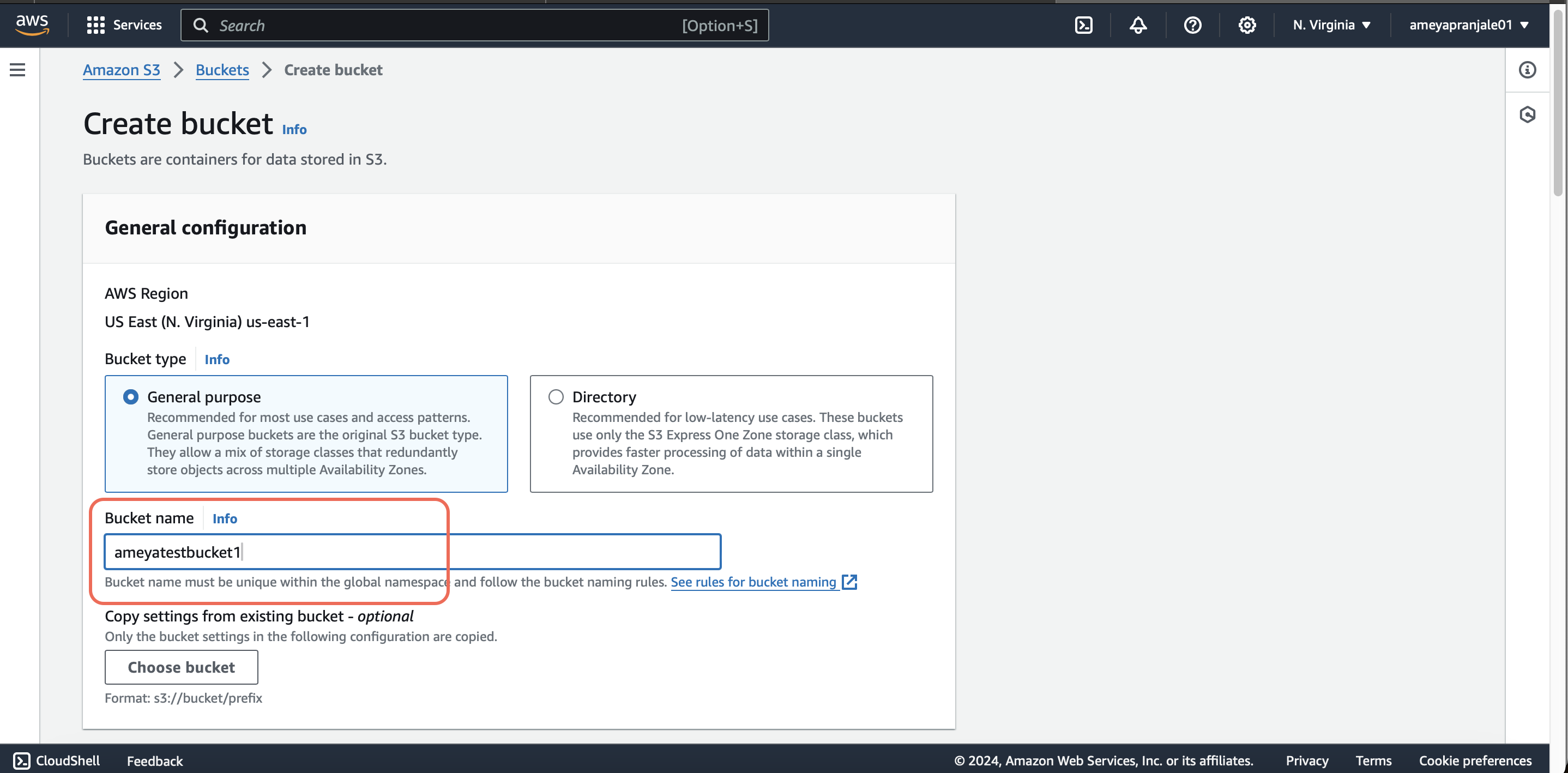Open Buckets breadcrumb navigation link
1568x773 pixels.
pos(222,70)
